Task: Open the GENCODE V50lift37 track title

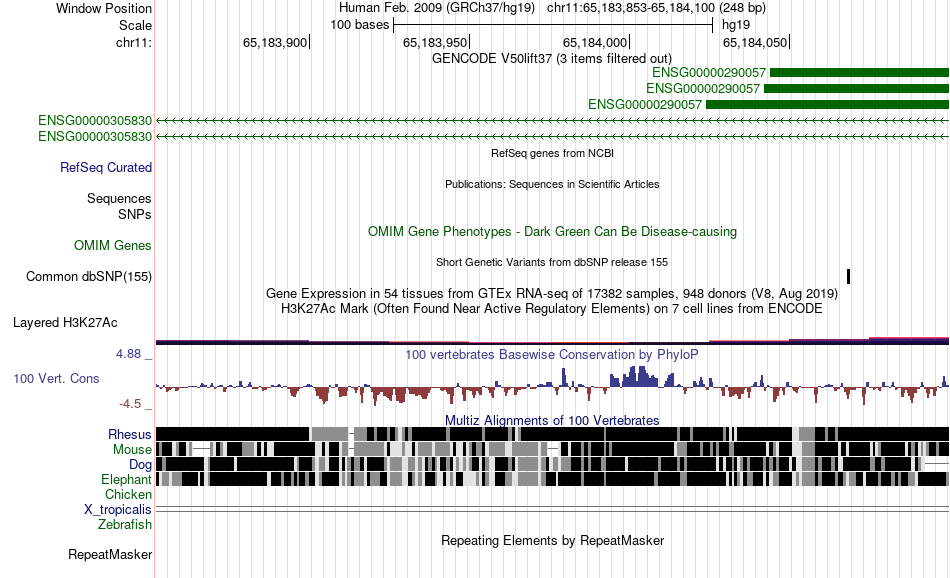Action: [551, 58]
